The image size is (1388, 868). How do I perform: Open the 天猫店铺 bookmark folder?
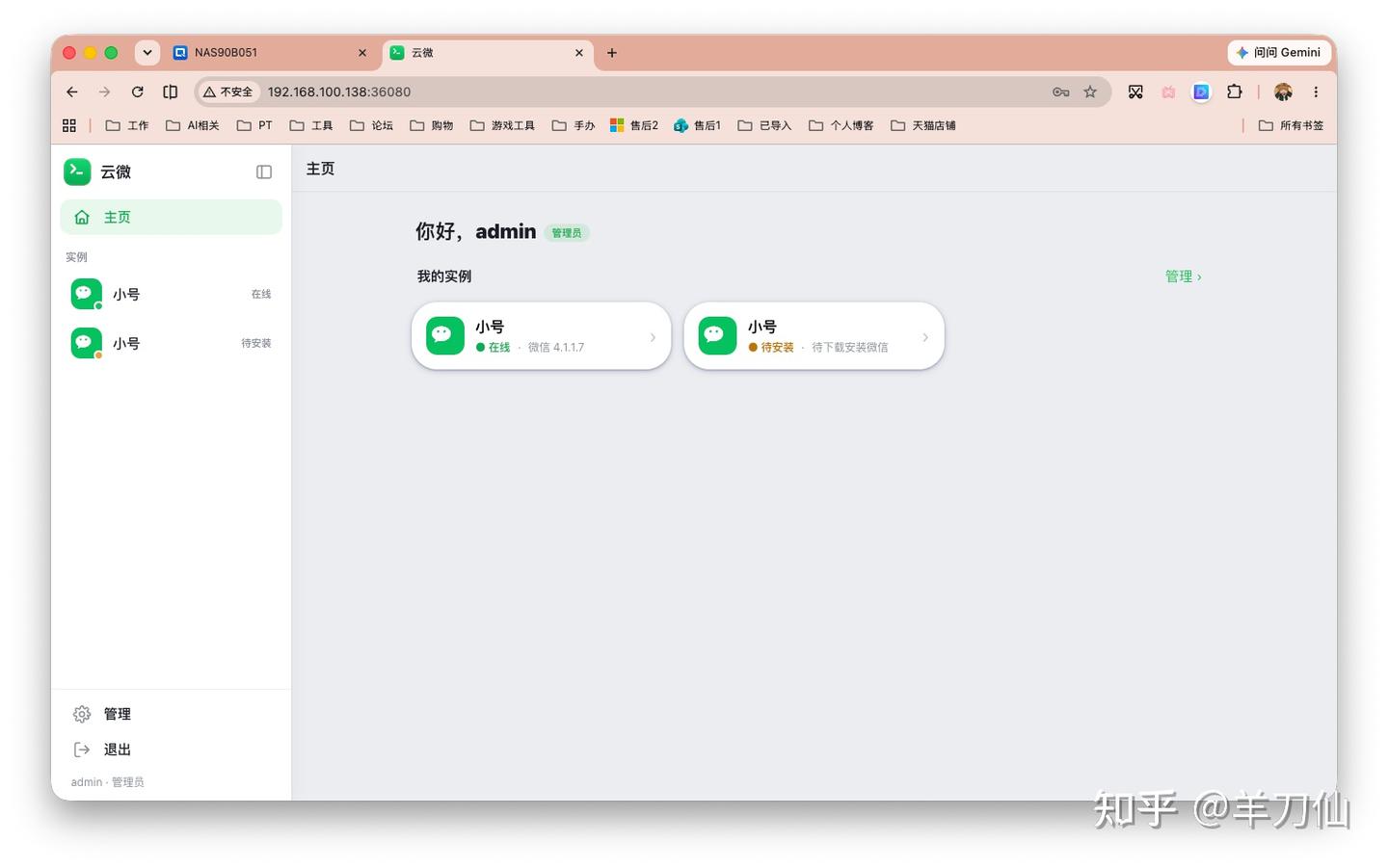923,125
